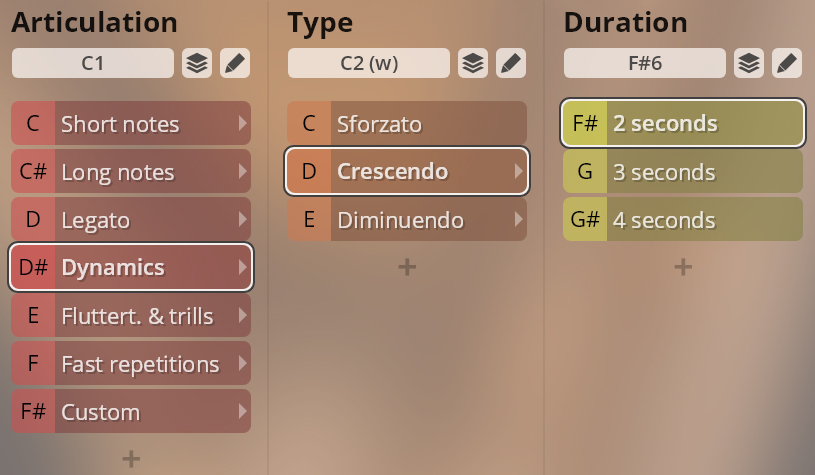Expand the Short notes arrow
Image resolution: width=815 pixels, height=475 pixels.
click(242, 123)
